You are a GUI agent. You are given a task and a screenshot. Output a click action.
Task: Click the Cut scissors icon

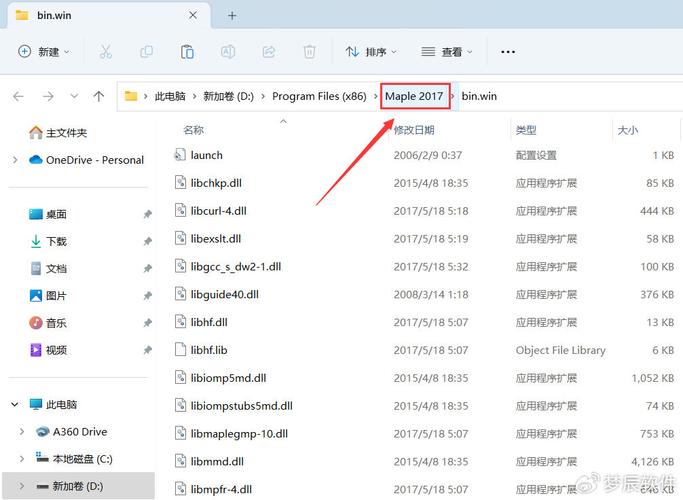105,52
